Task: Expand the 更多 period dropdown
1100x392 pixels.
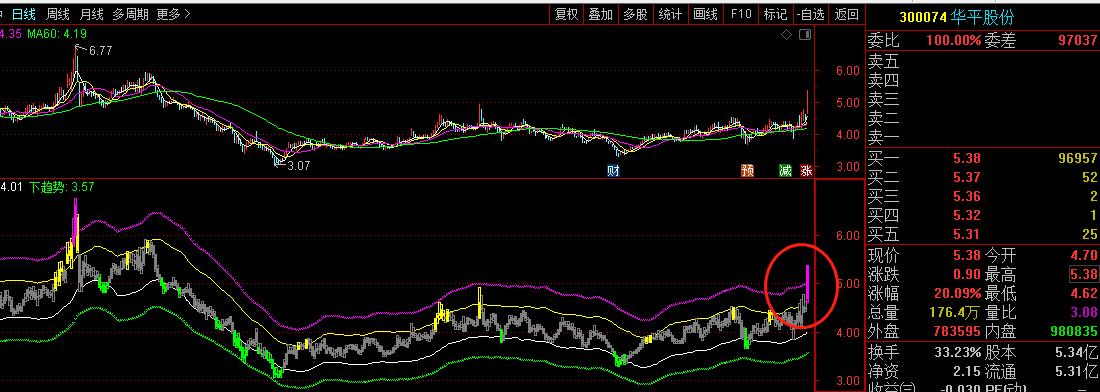Action: [x=173, y=13]
